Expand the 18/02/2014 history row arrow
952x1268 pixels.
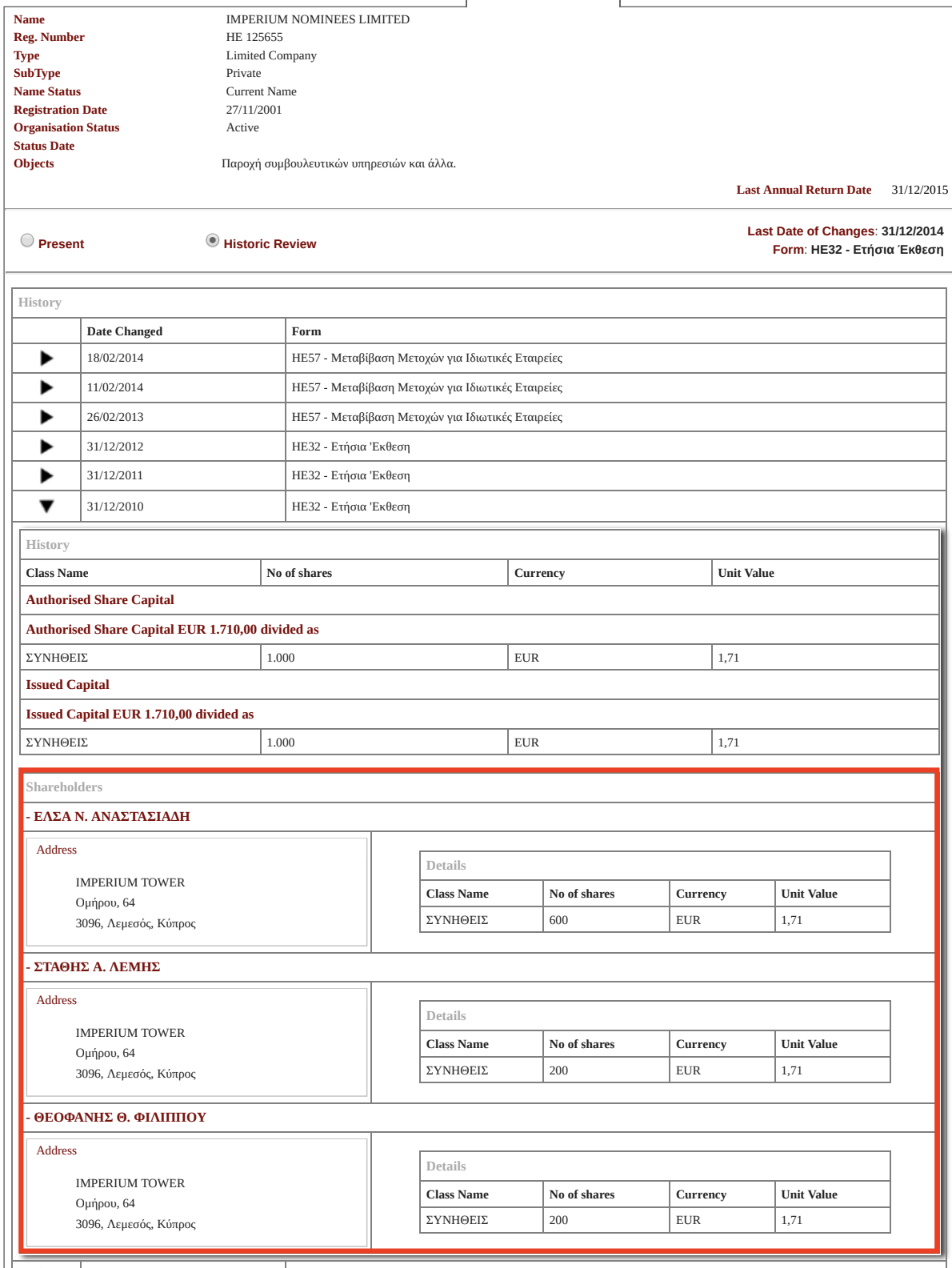click(46, 358)
